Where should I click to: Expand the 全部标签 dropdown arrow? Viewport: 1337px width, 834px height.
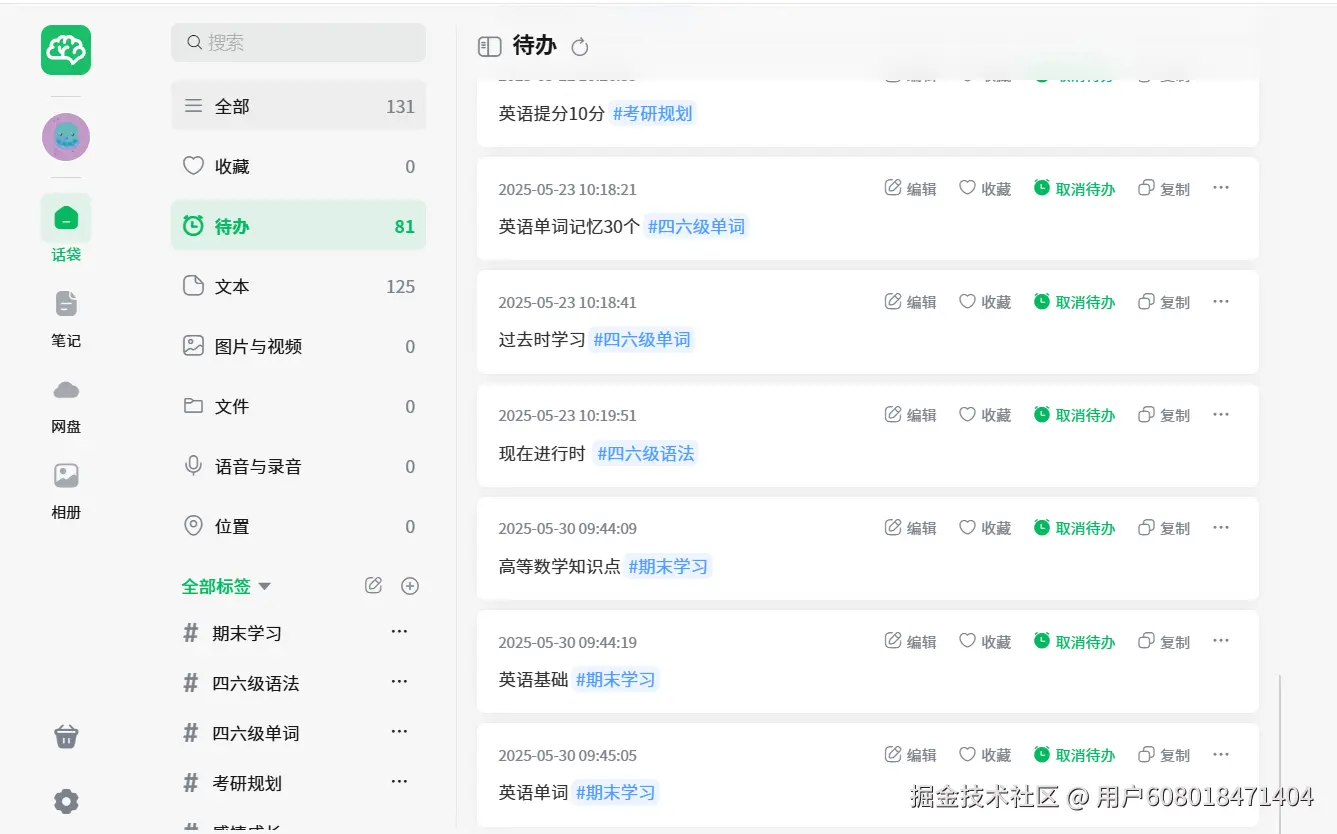265,587
